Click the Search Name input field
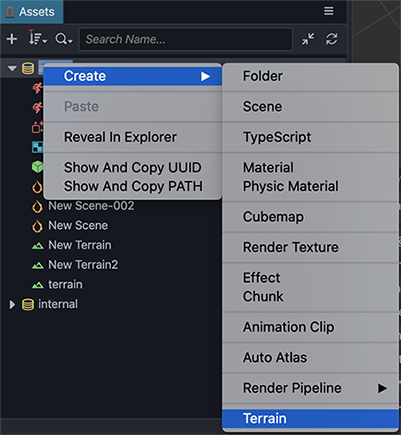Viewport: 401px width, 435px height. tap(186, 39)
